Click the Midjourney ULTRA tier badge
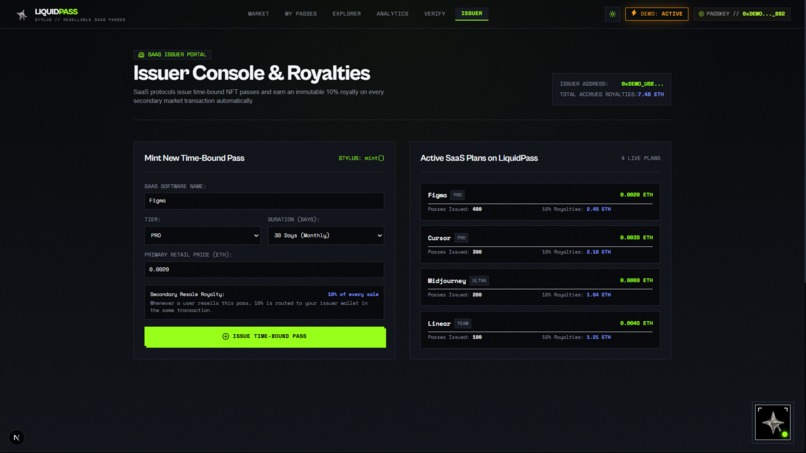 [x=479, y=281]
